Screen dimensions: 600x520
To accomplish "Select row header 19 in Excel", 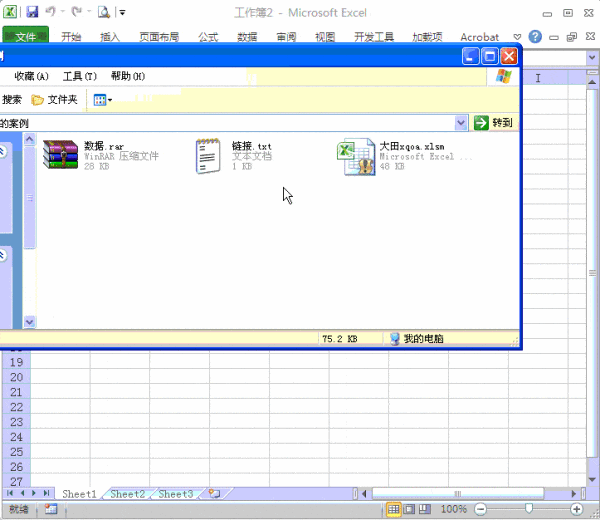I will pyautogui.click(x=16, y=362).
